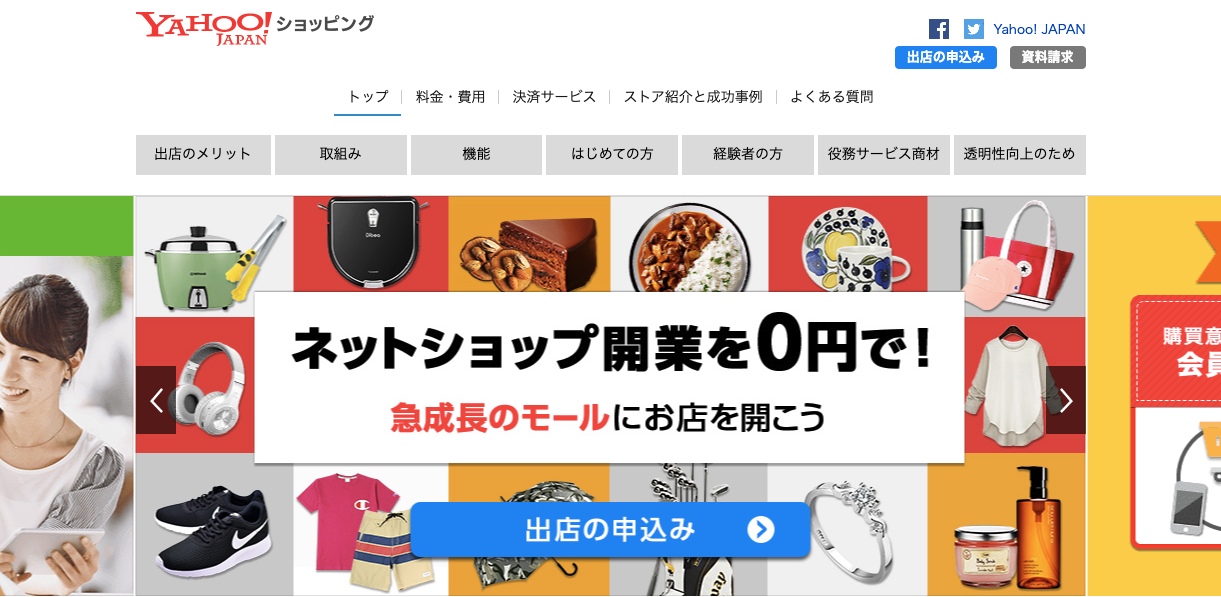Click the blue 出店の申込み header button
The image size is (1221, 597).
click(946, 57)
